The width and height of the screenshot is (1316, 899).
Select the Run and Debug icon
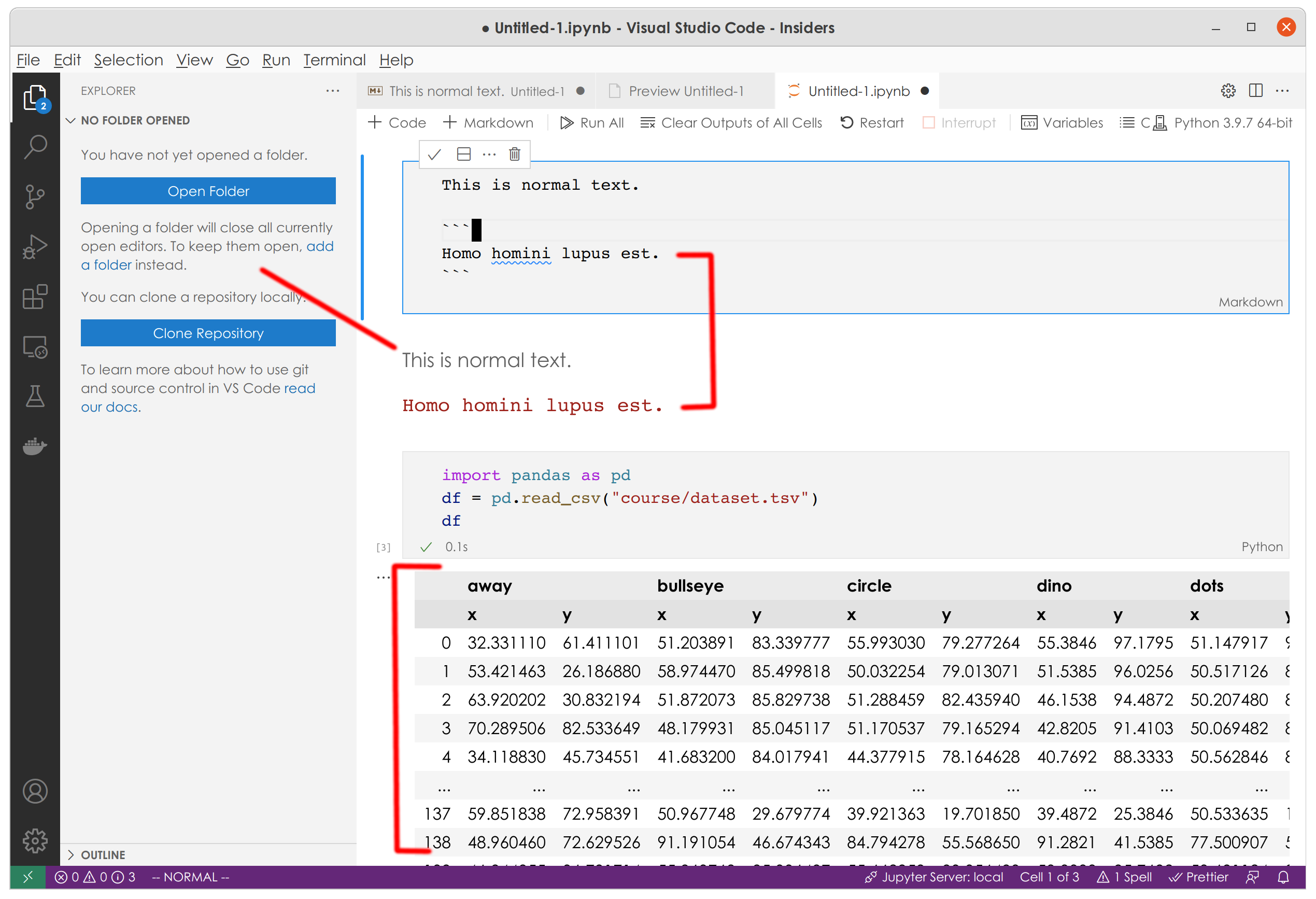(35, 246)
